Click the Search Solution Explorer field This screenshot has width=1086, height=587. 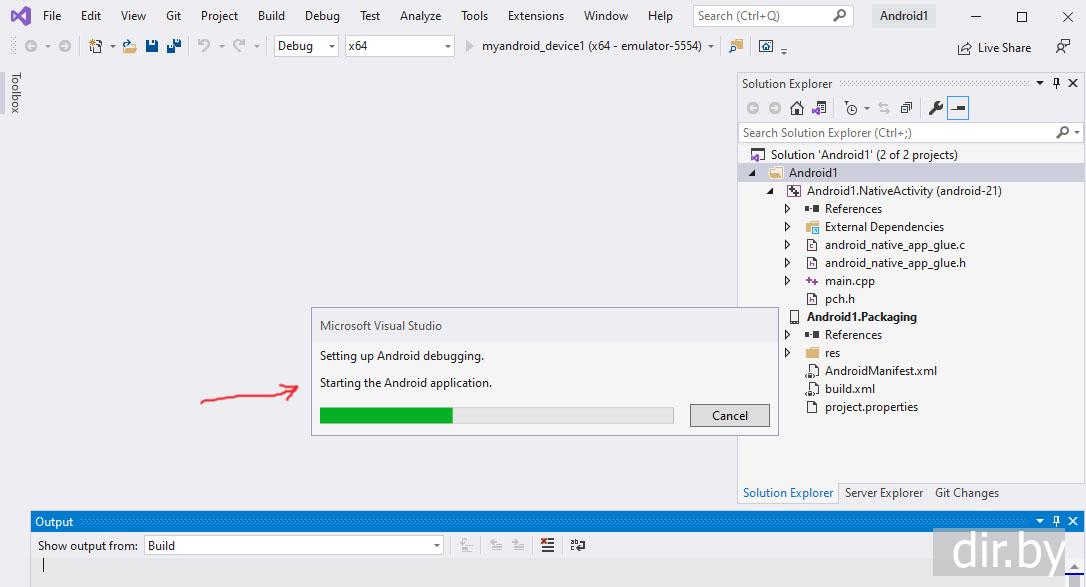point(896,132)
